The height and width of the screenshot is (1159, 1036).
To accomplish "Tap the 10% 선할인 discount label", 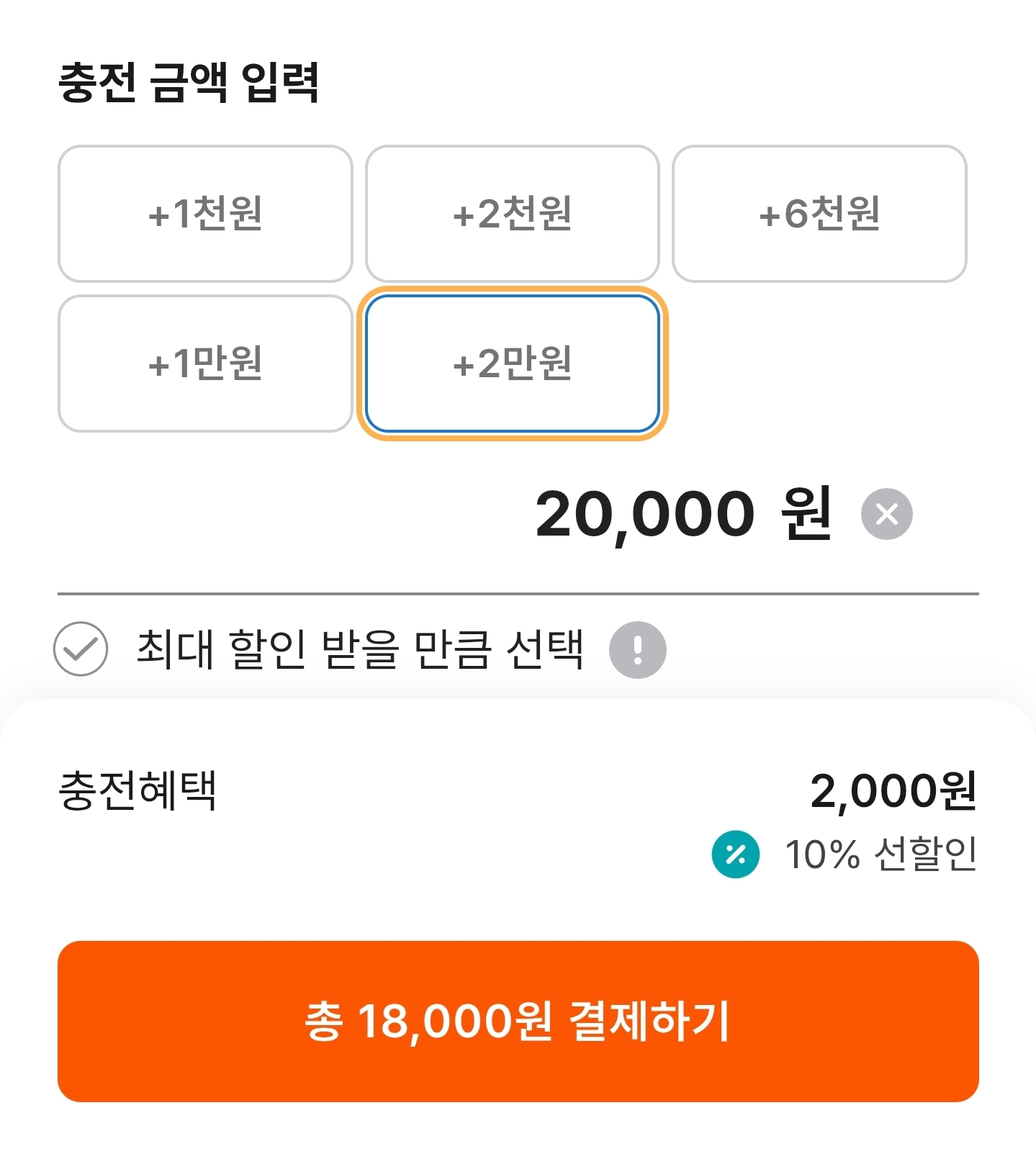I will (x=880, y=854).
